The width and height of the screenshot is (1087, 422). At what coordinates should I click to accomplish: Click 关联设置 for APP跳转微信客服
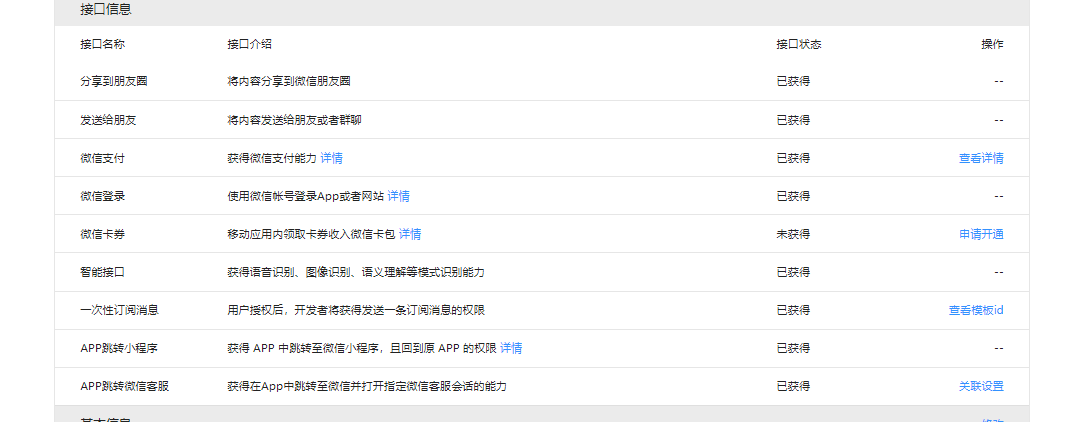point(981,386)
